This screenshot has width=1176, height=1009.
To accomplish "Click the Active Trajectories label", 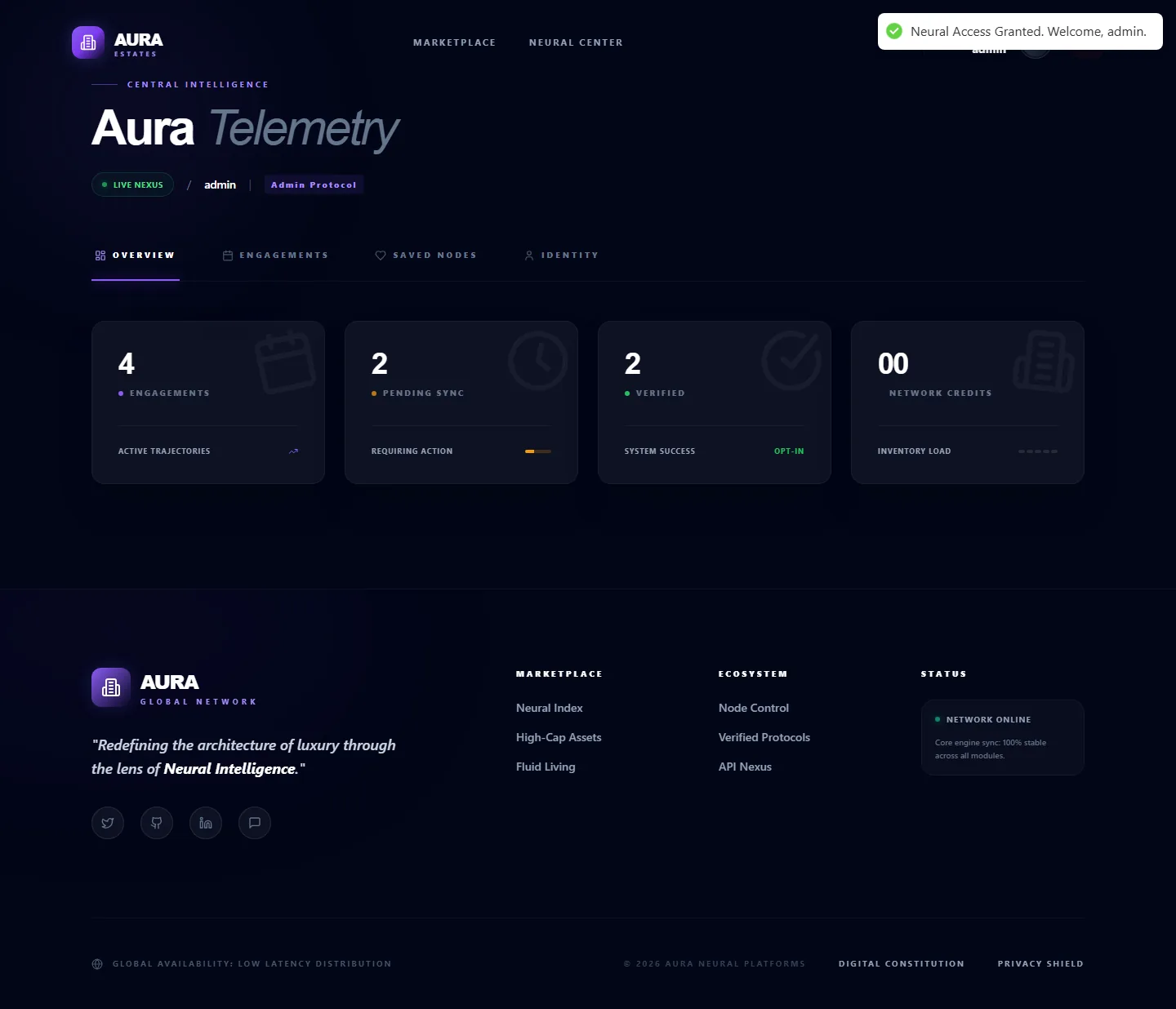I will click(164, 451).
